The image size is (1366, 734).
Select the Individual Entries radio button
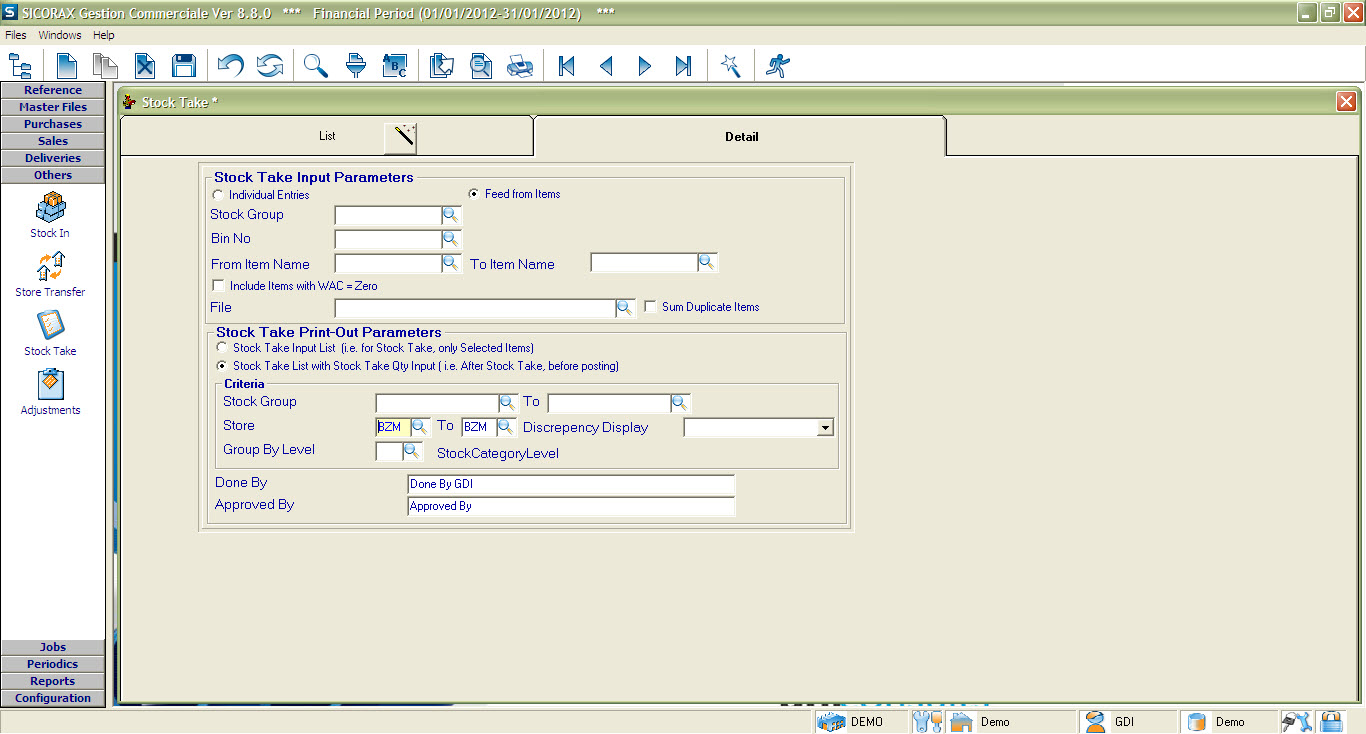(218, 195)
